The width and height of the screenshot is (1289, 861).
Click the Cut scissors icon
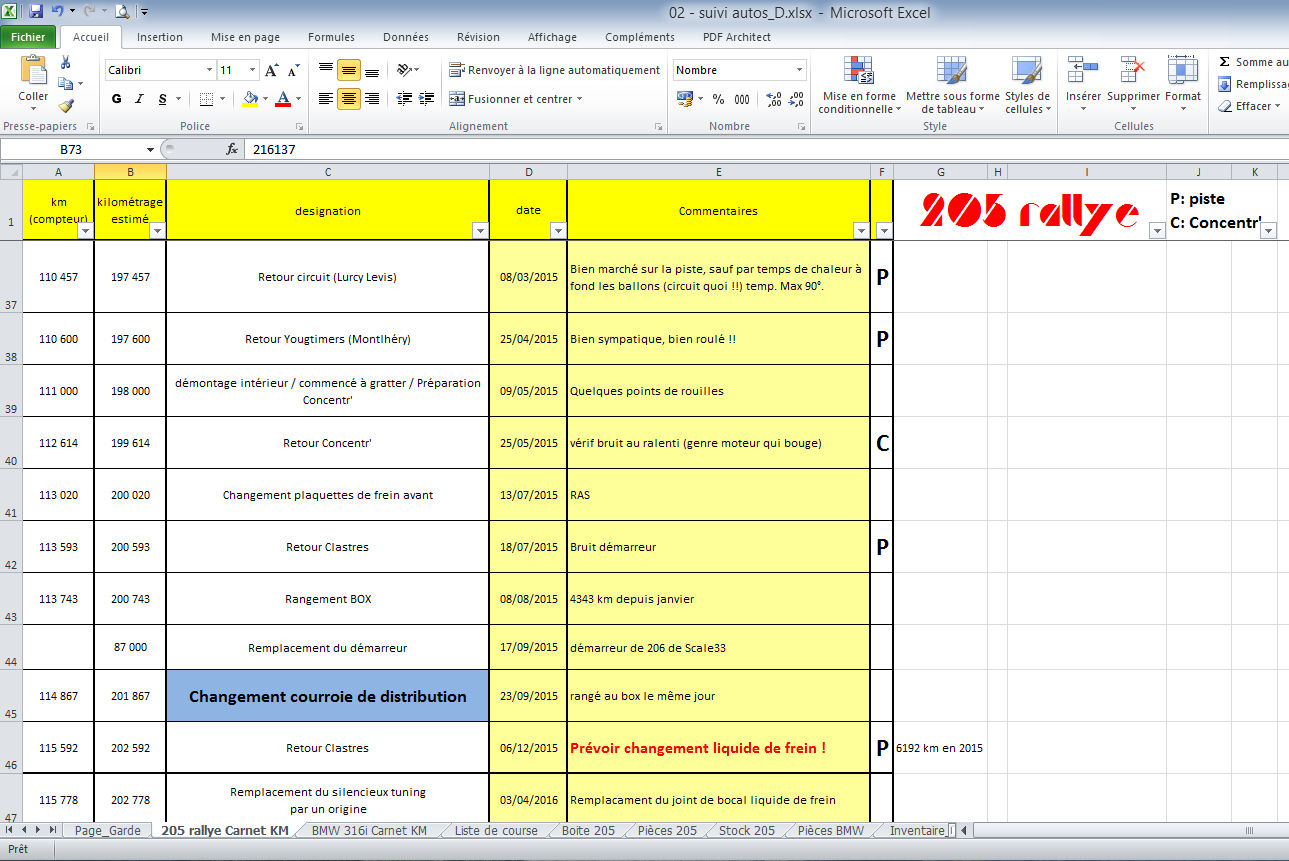point(66,62)
